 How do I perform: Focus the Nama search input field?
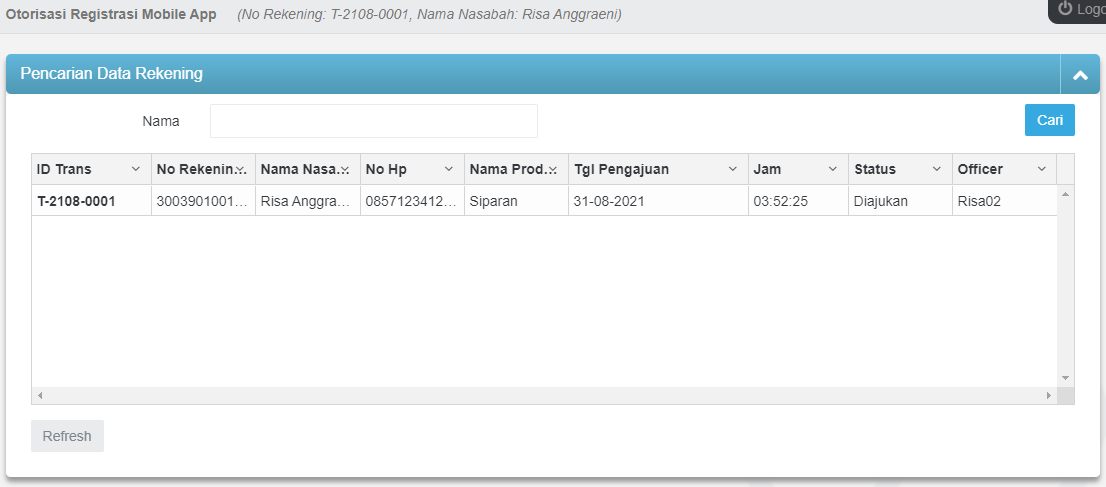(373, 121)
